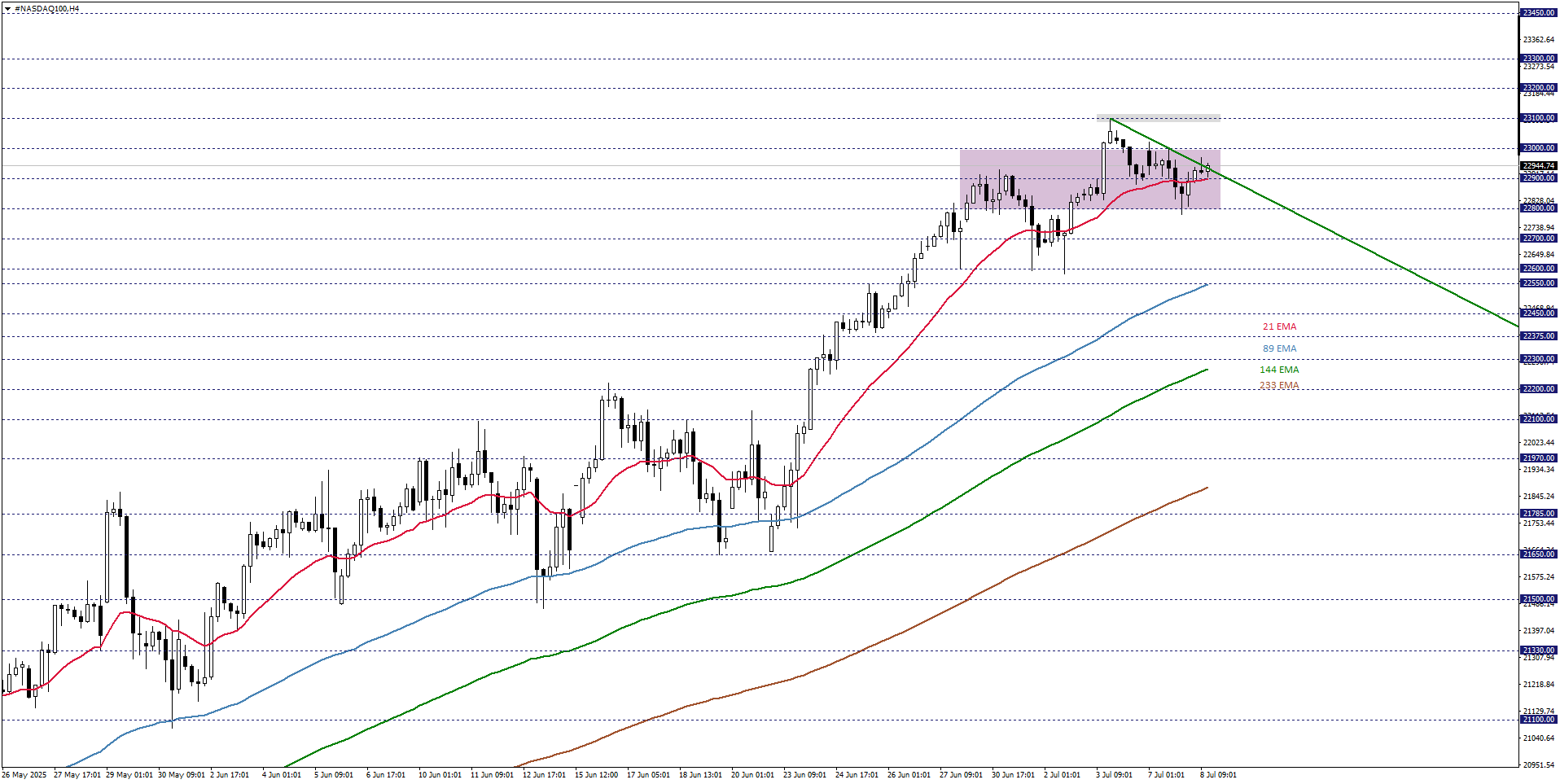Select the gray resistance zone near 23100

point(1159,118)
